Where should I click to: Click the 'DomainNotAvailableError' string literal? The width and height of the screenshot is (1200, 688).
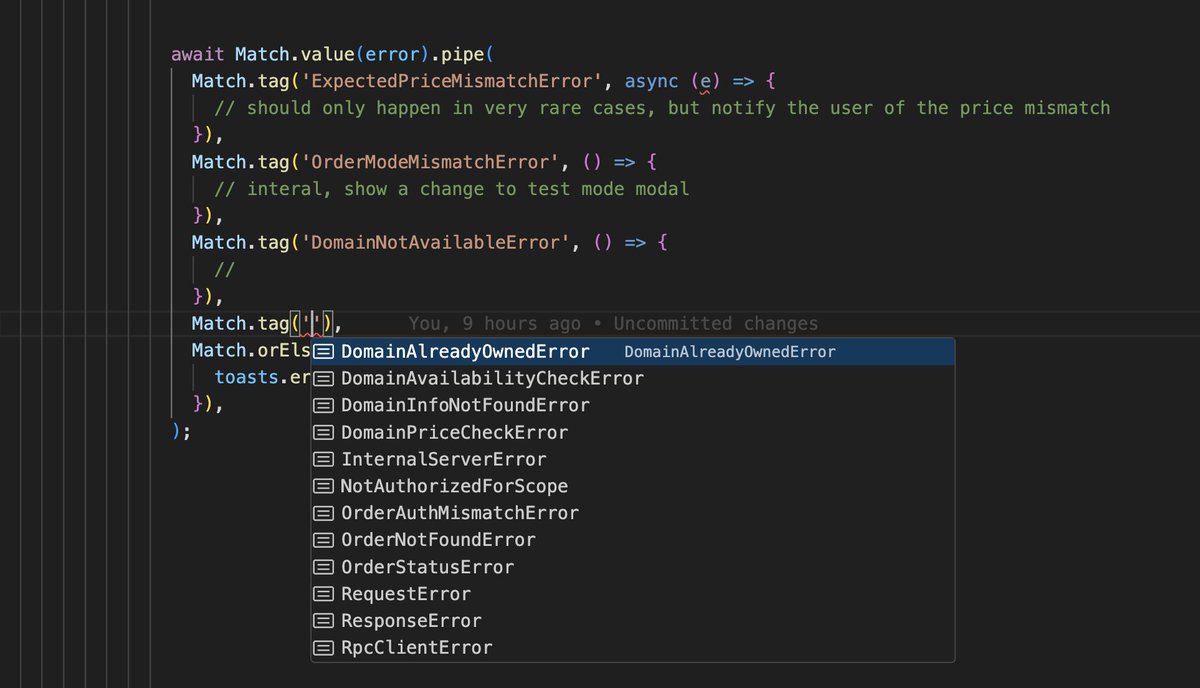[x=437, y=243]
